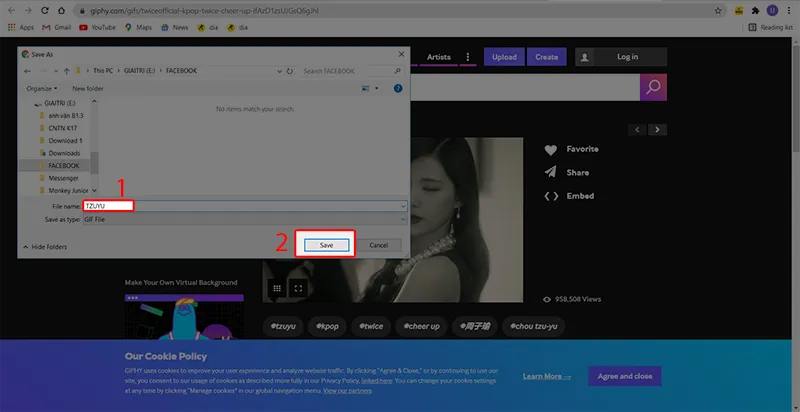Screen dimensions: 800x412
Task: Click the #kpop tag
Action: 327,326
